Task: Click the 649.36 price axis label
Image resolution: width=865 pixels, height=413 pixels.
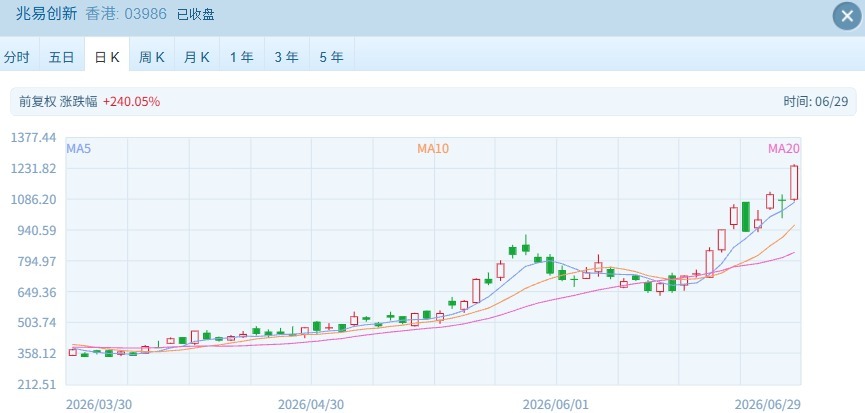Action: click(x=36, y=292)
